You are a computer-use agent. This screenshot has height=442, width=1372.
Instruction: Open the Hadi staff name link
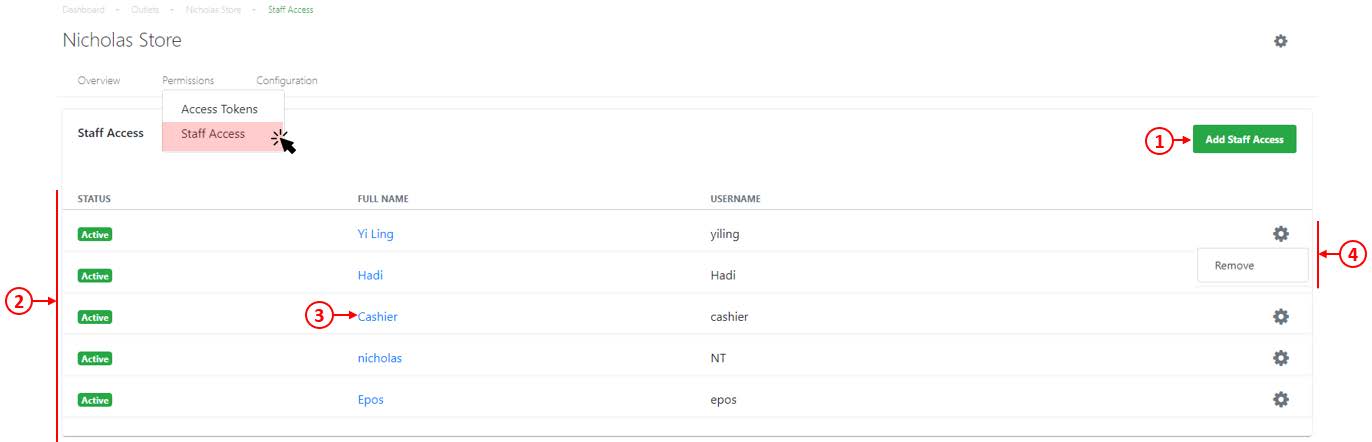[x=370, y=275]
